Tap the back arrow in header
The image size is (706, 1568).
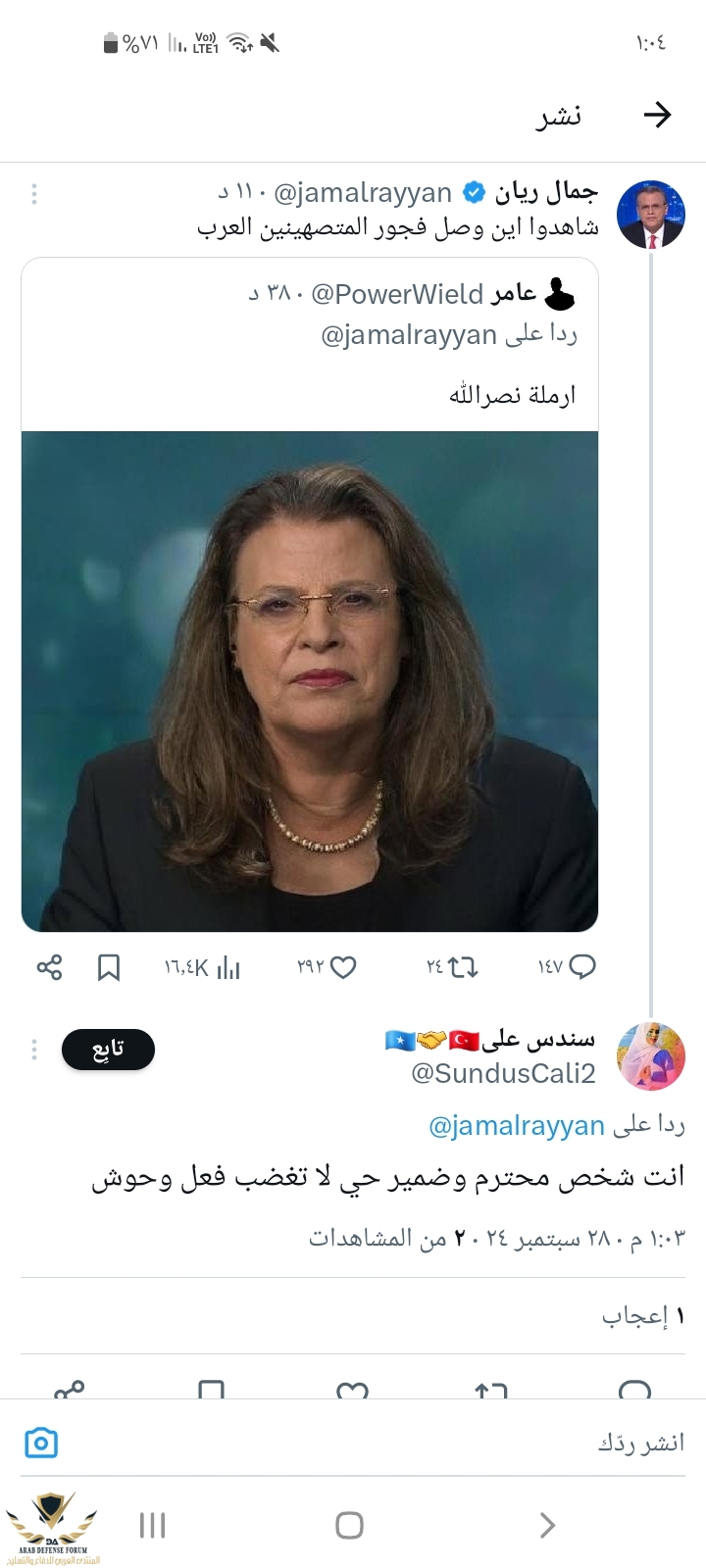point(657,116)
